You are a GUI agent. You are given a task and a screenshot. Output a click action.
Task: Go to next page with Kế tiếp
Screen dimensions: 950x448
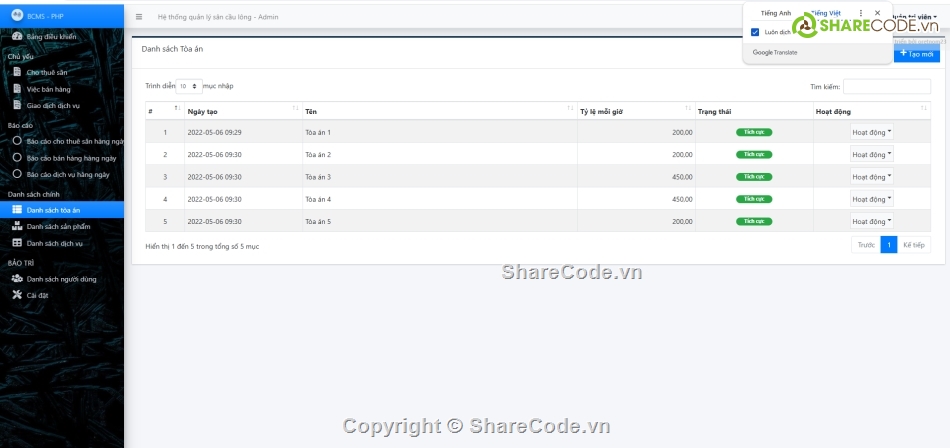[913, 245]
